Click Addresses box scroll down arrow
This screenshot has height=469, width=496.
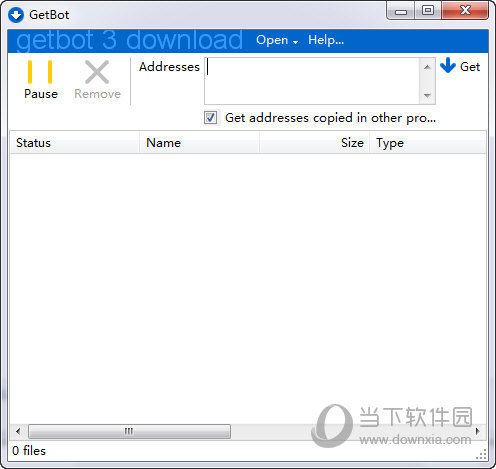427,95
